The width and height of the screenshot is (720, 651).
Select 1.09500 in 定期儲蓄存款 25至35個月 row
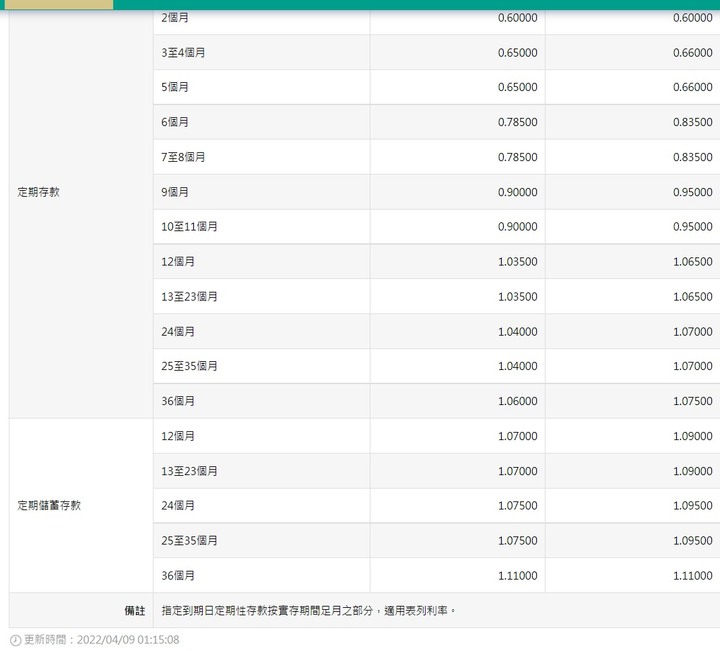pyautogui.click(x=692, y=540)
